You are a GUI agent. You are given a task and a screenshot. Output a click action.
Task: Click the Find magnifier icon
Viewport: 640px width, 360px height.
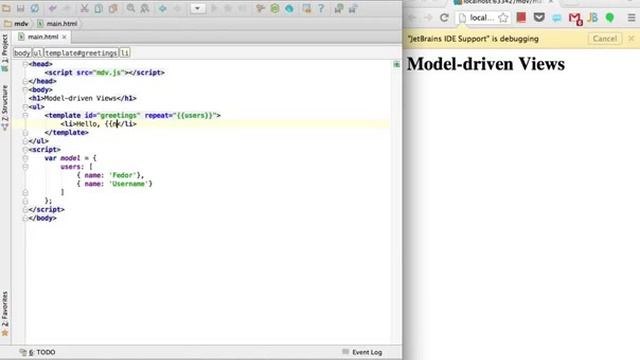click(x=131, y=8)
